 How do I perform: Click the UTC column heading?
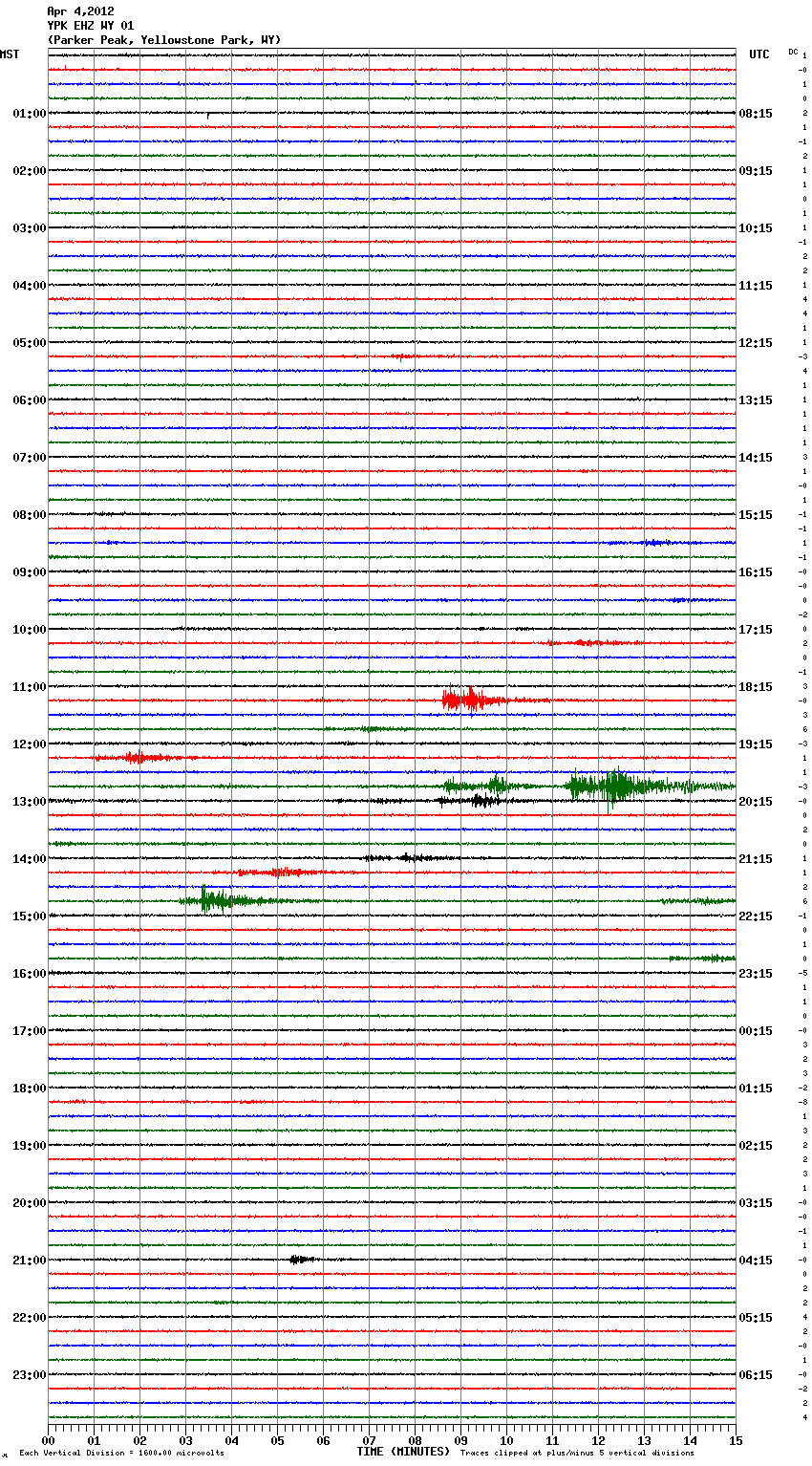[x=759, y=54]
